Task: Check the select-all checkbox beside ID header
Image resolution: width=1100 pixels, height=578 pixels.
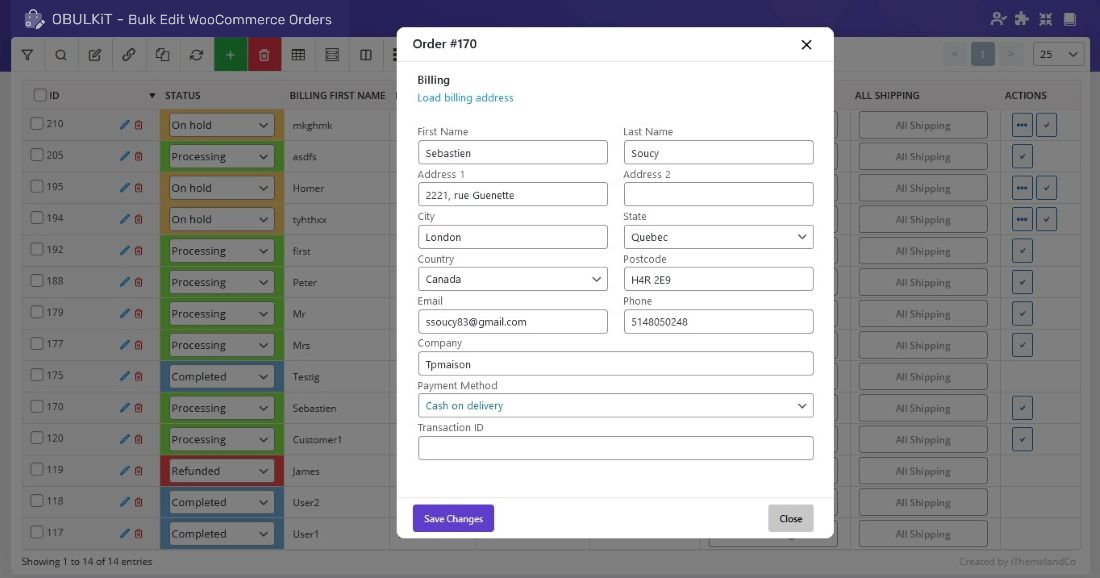Action: (40, 95)
